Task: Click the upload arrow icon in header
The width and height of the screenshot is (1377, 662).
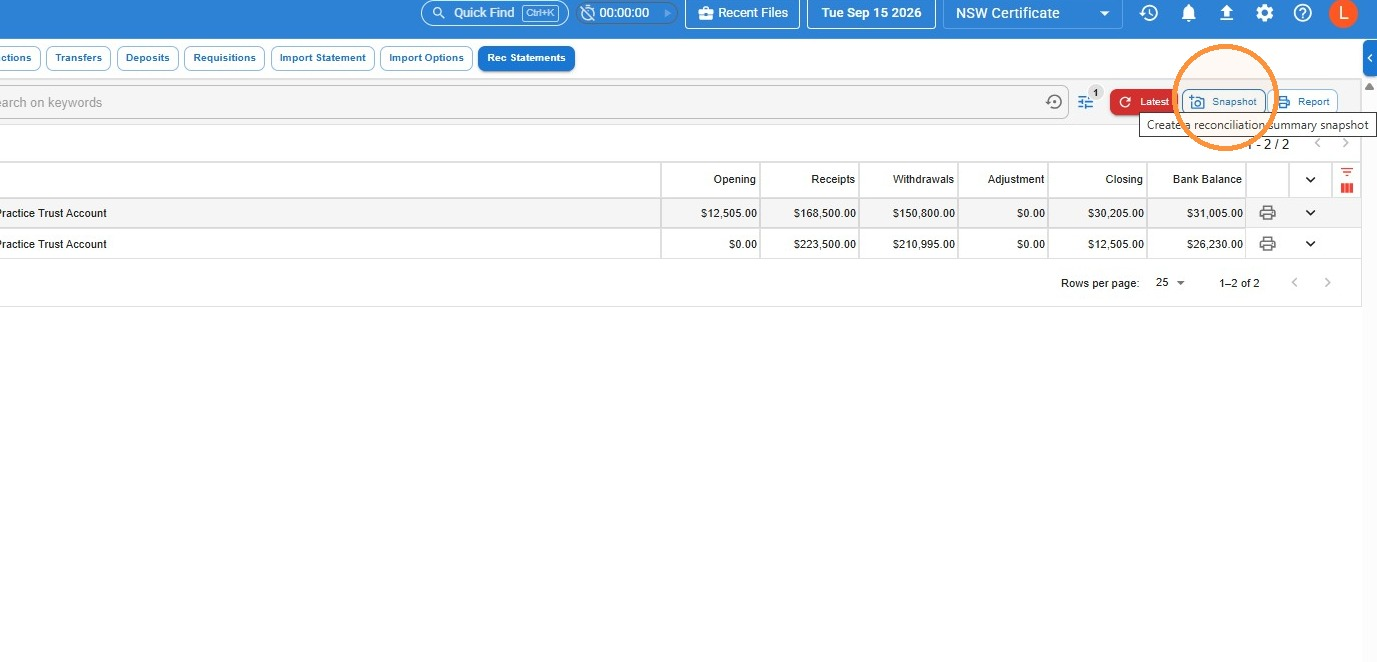Action: click(x=1226, y=13)
